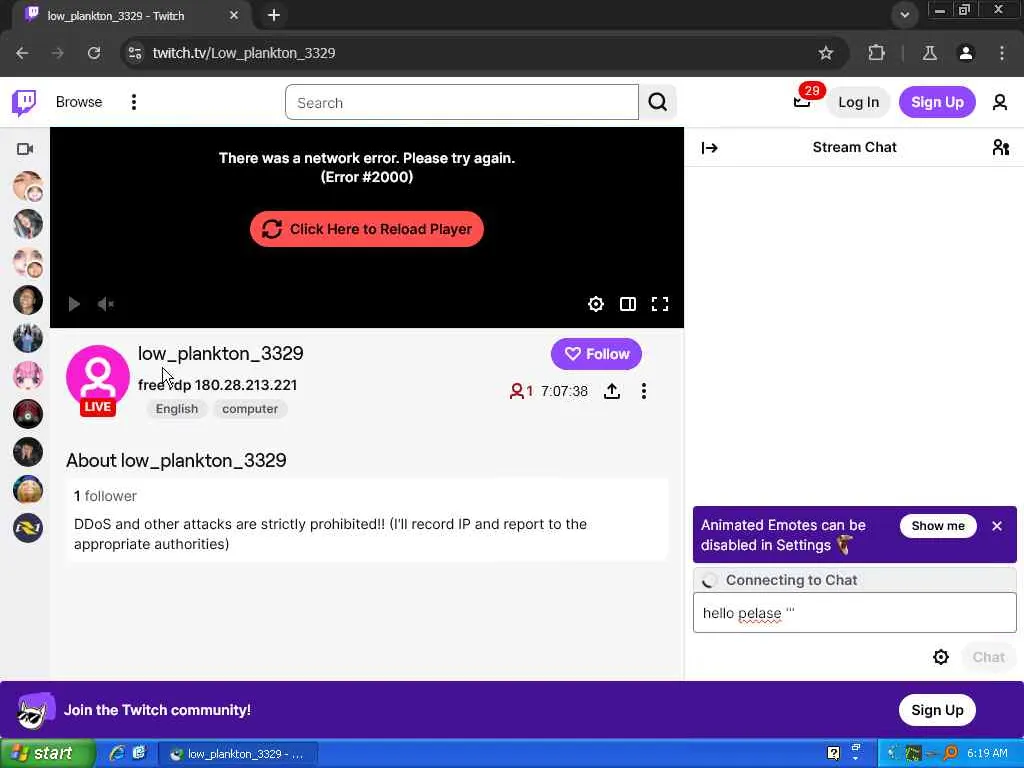Open the second sidebar avatar with long dark hair
1024x768 pixels.
pos(28,225)
